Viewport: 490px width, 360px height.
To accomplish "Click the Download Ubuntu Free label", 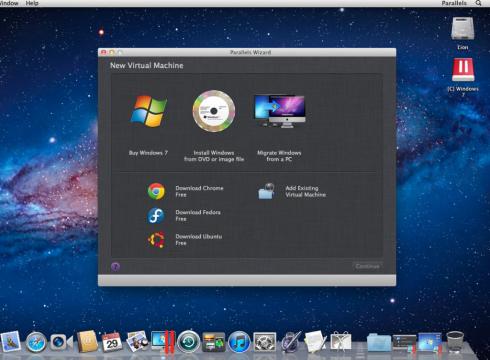I will (199, 240).
